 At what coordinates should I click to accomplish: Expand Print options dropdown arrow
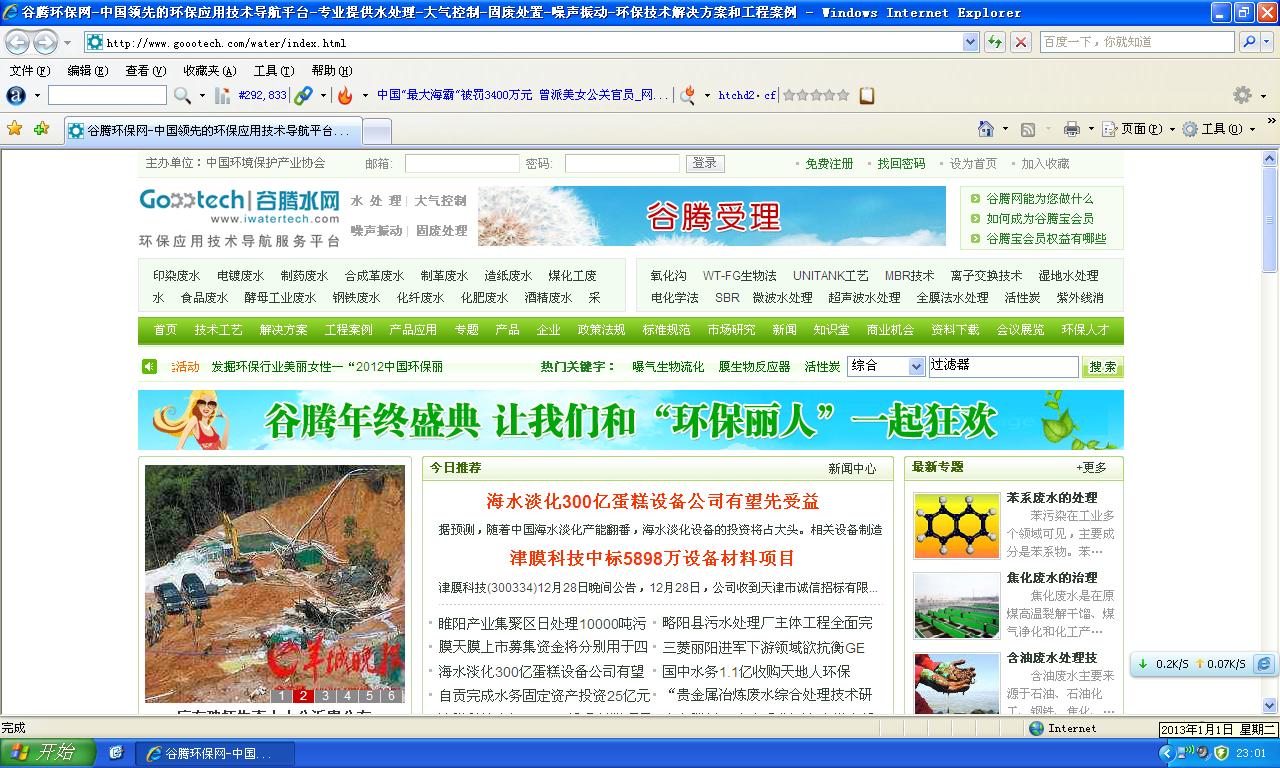coord(1090,129)
